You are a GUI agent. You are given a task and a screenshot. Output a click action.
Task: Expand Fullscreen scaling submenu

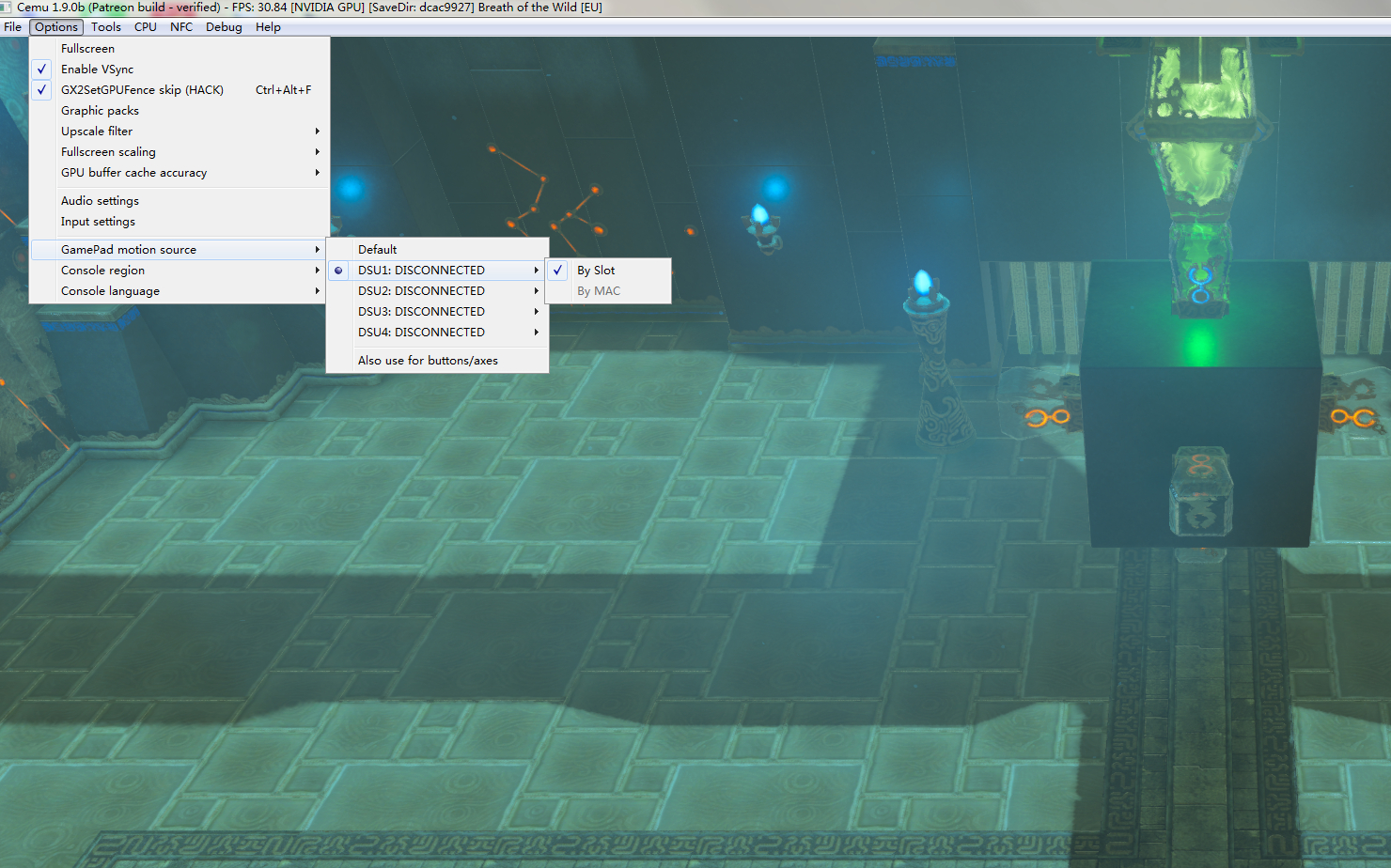point(180,152)
